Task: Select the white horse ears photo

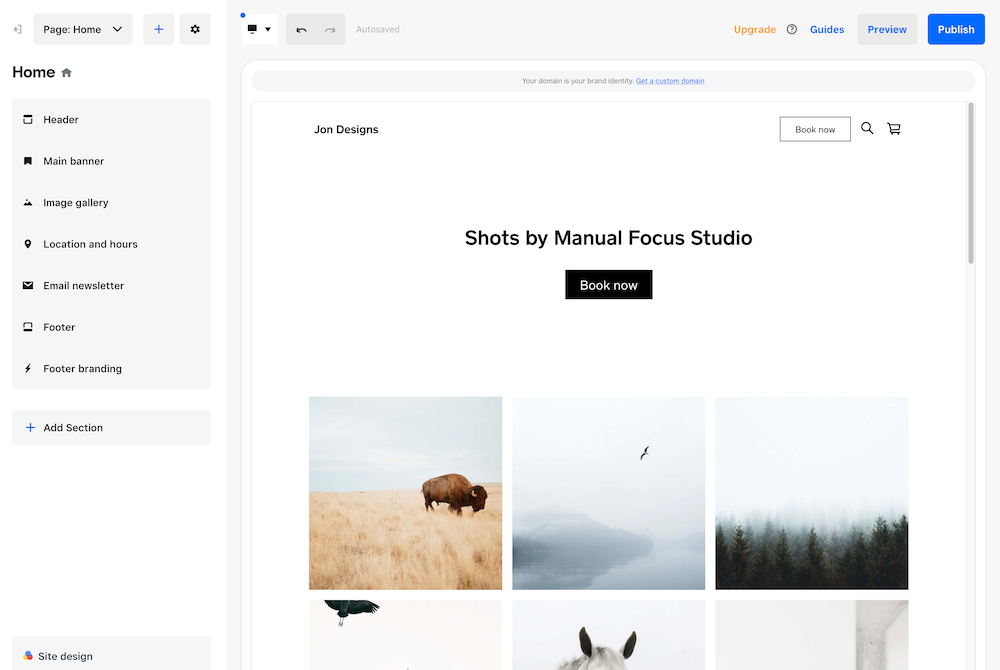Action: tap(608, 635)
